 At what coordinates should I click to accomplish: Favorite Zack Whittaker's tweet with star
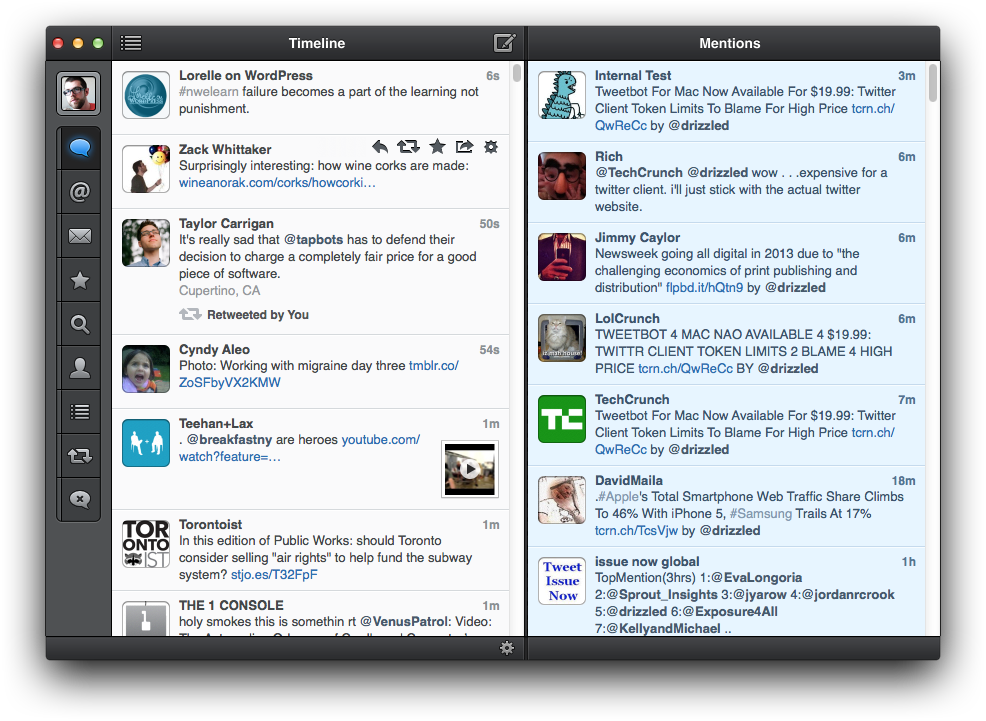coord(437,147)
